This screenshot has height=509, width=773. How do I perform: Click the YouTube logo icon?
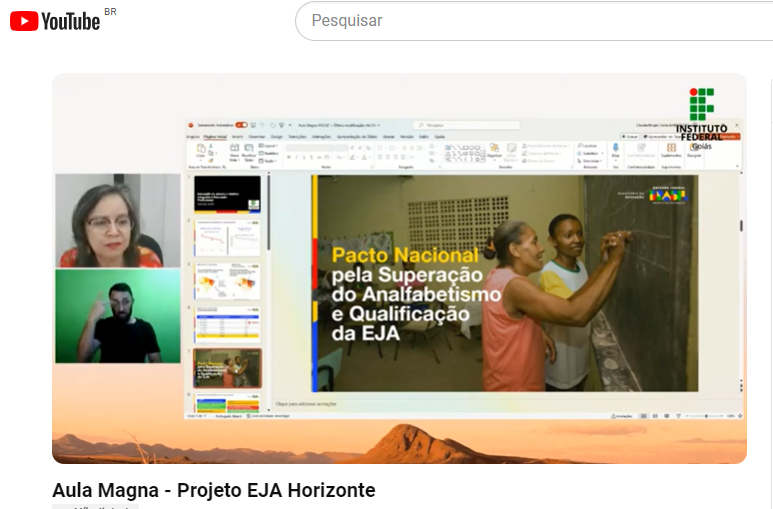tap(24, 21)
